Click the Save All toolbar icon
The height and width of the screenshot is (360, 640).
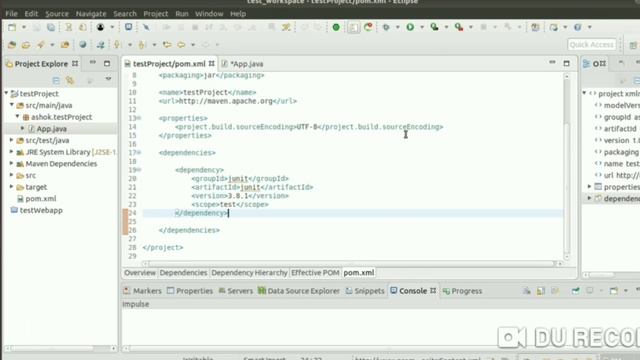[51, 27]
